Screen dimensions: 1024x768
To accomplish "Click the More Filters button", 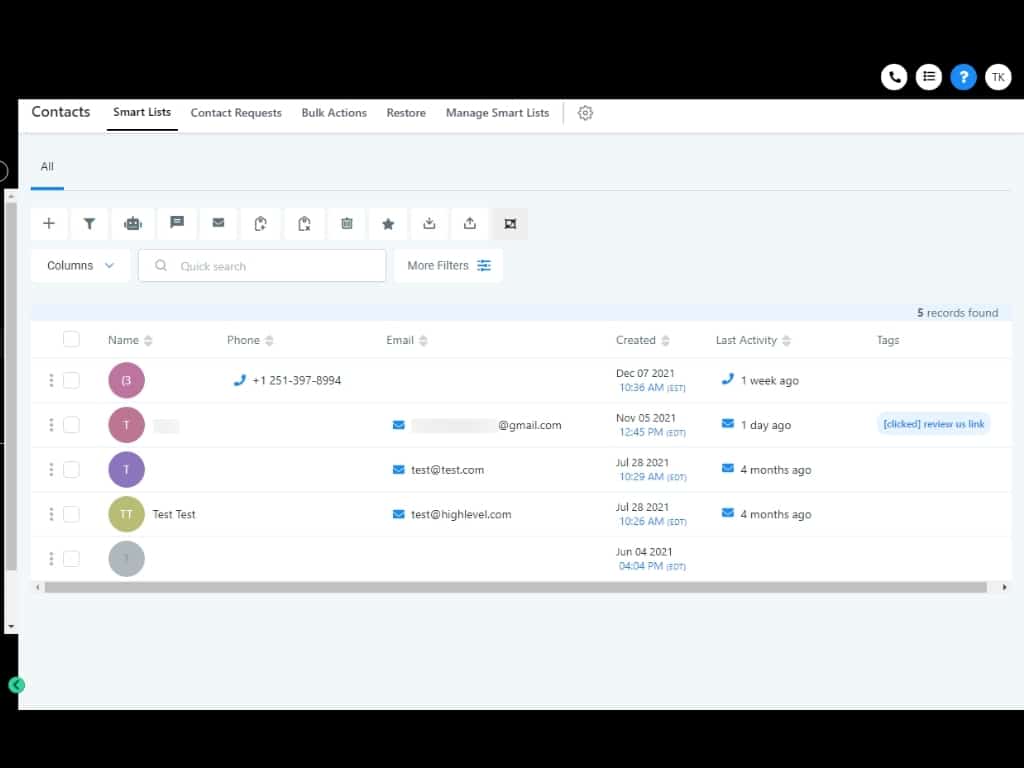I will point(449,266).
